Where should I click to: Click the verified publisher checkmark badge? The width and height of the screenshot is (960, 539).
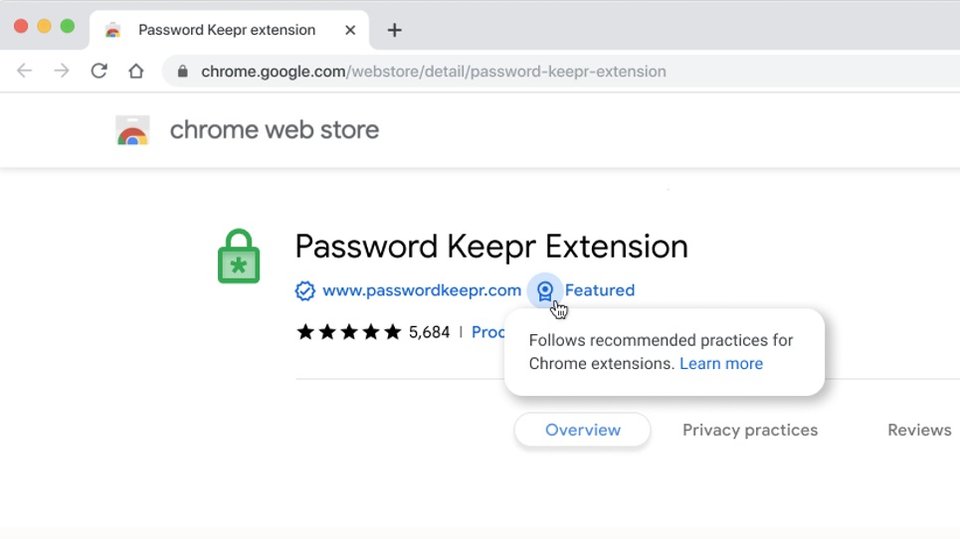[x=305, y=290]
